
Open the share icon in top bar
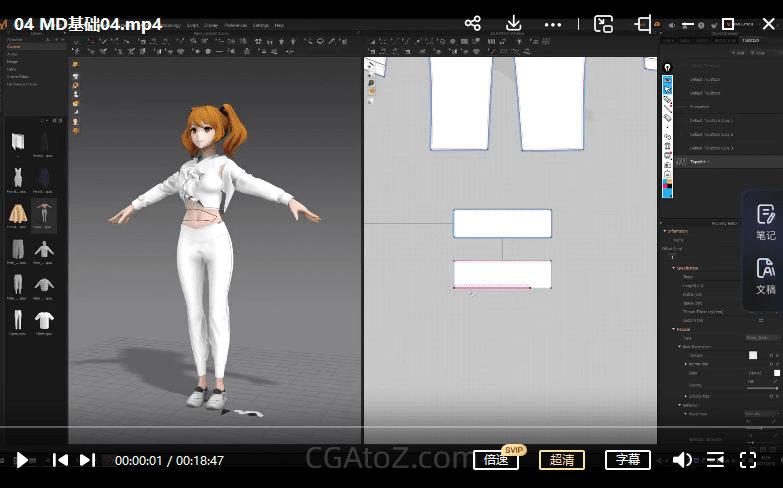tap(473, 23)
